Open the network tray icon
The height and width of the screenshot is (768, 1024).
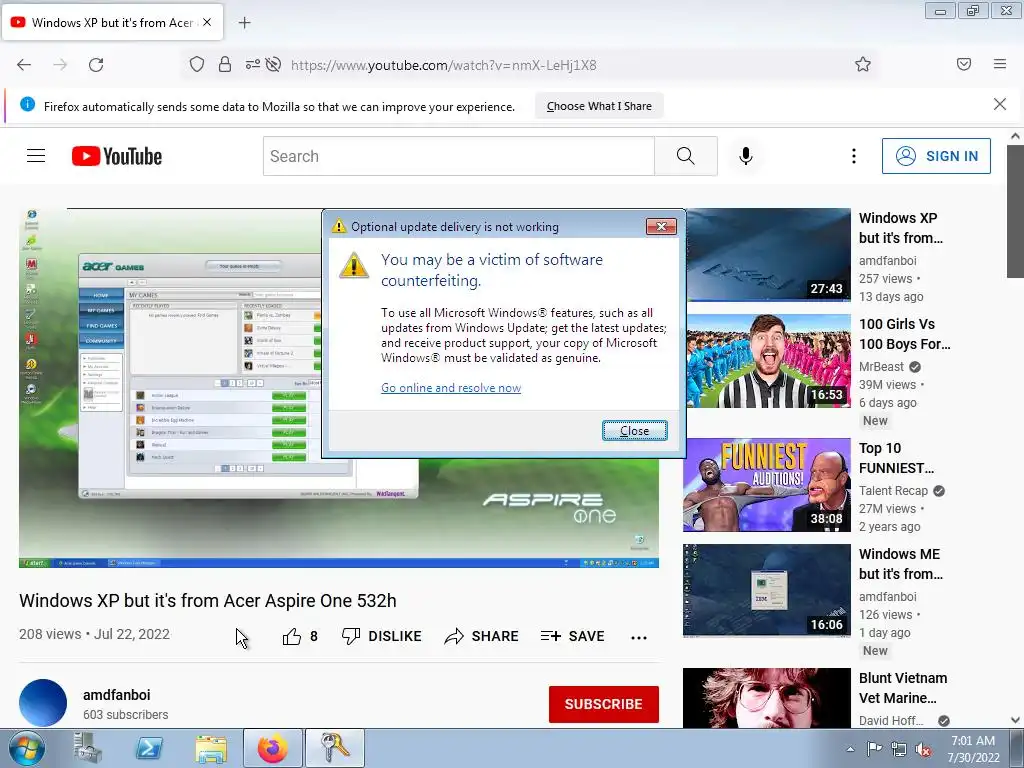(x=899, y=749)
